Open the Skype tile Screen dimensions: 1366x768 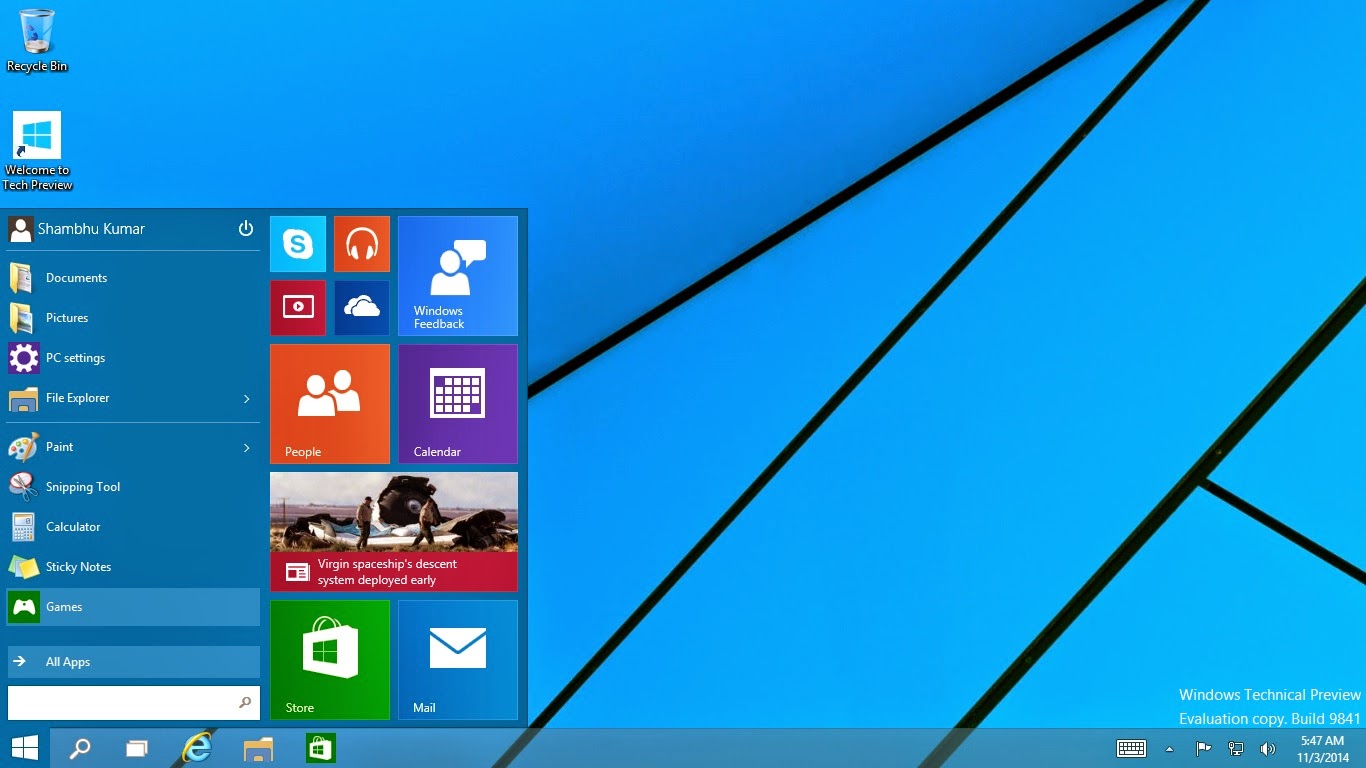click(298, 244)
